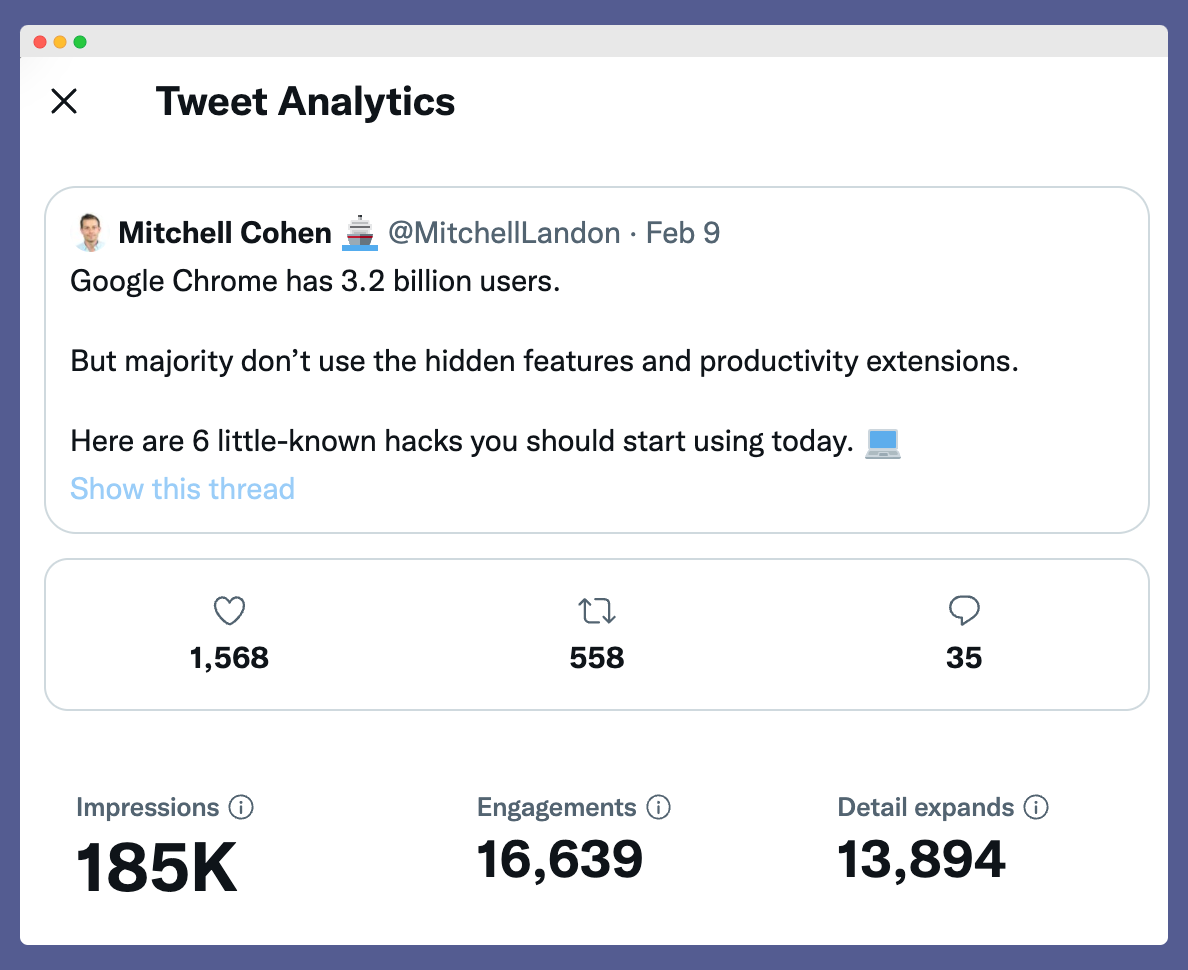The height and width of the screenshot is (970, 1188).
Task: Select the 35 replies count
Action: tap(964, 658)
